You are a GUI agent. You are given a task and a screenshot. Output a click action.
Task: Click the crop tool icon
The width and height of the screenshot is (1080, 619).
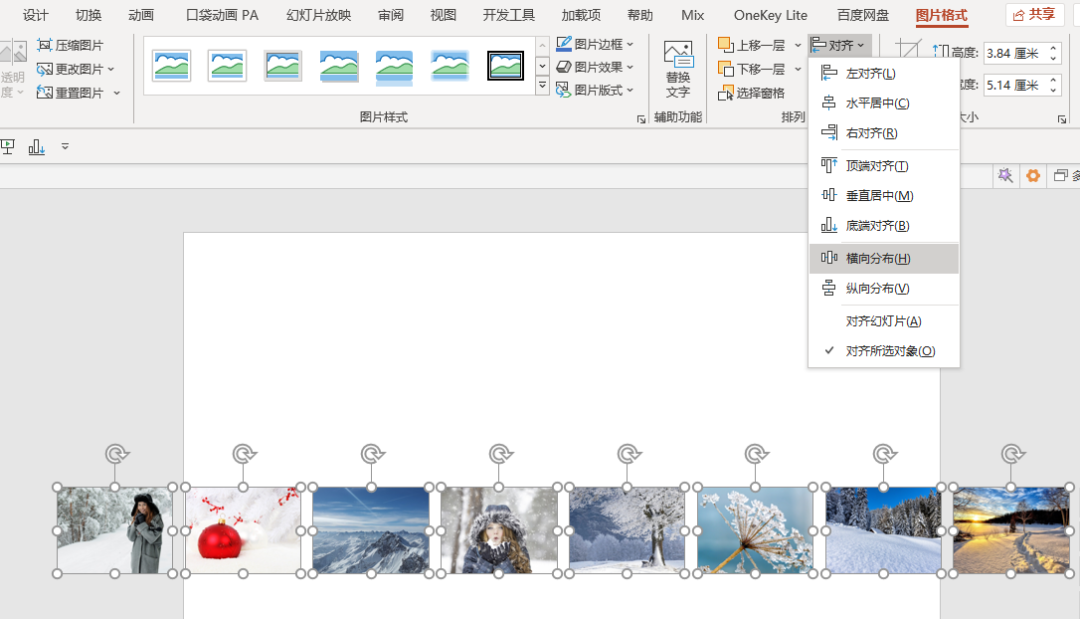(x=908, y=50)
